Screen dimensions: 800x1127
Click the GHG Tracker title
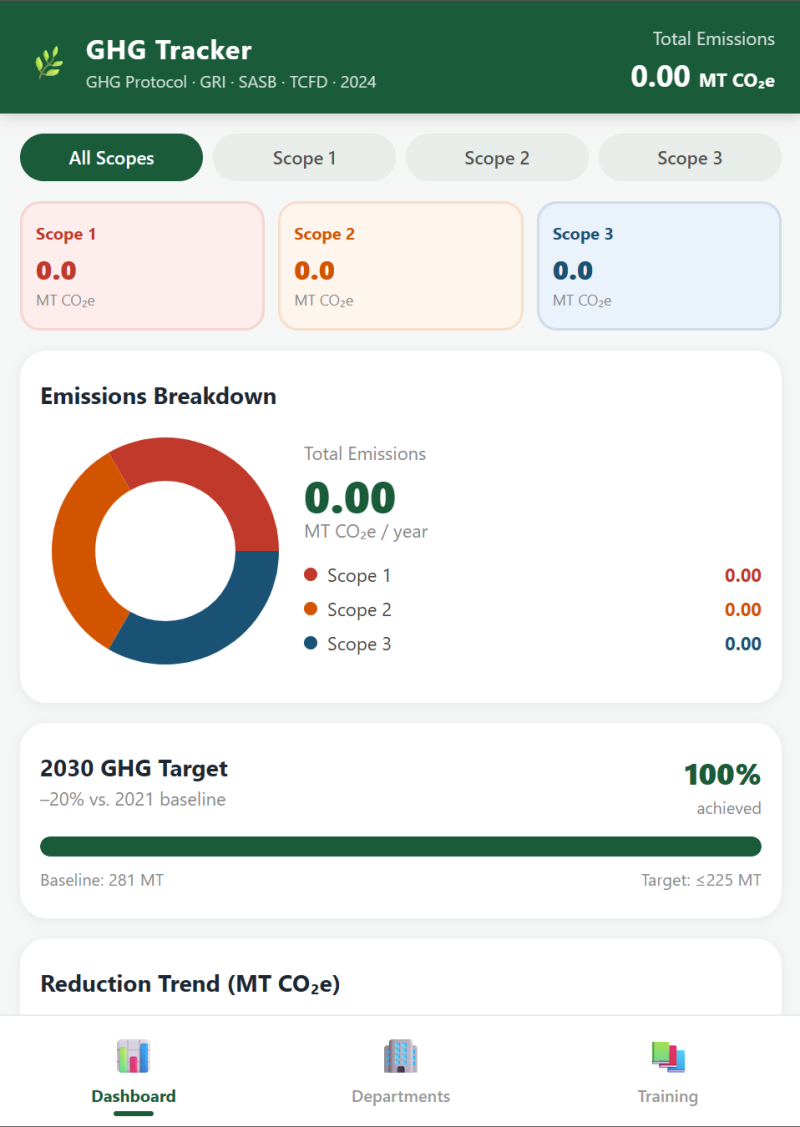coord(168,50)
